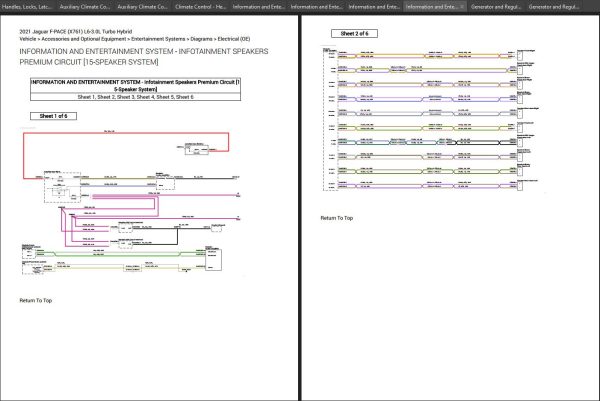
Task: Click the Sheet 1 wiring diagram image
Action: coord(130,203)
